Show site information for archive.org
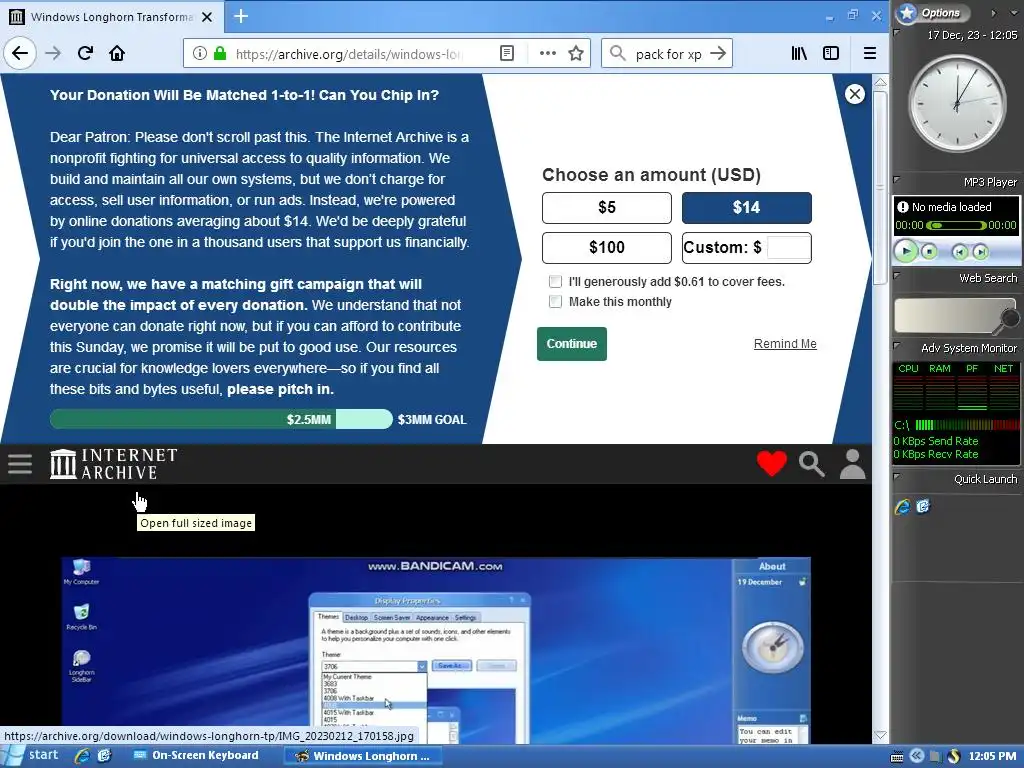 (x=200, y=54)
